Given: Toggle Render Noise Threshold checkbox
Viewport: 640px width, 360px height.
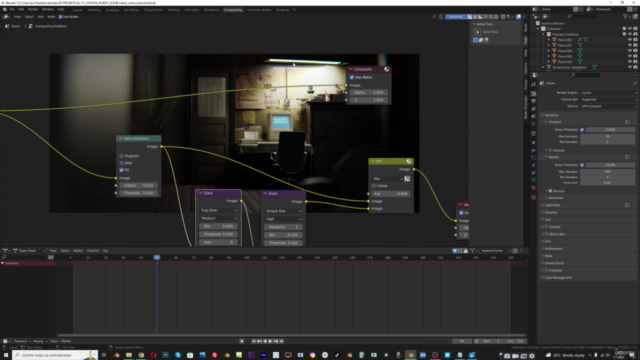Looking at the screenshot, I should point(582,165).
